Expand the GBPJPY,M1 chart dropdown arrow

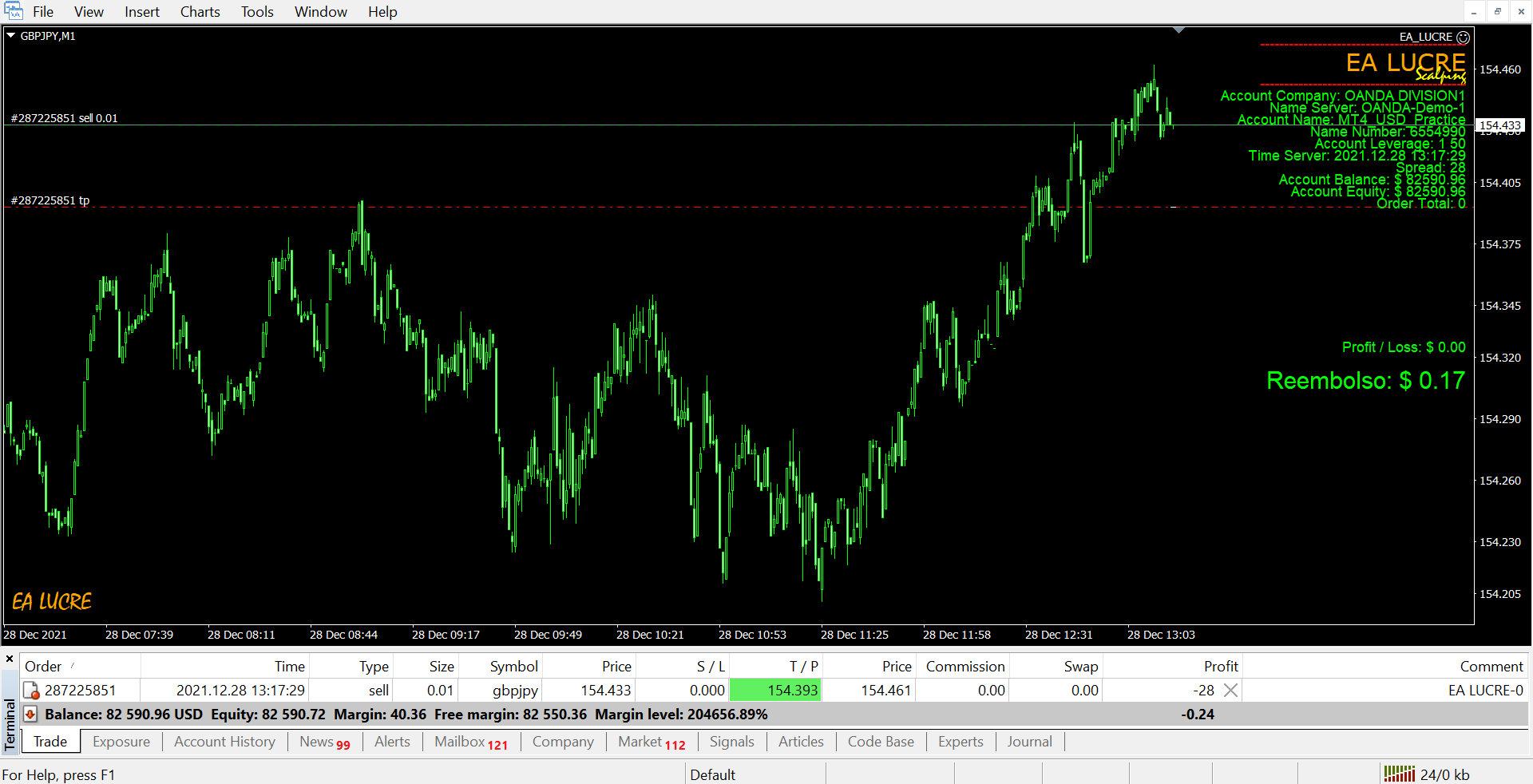click(x=11, y=36)
